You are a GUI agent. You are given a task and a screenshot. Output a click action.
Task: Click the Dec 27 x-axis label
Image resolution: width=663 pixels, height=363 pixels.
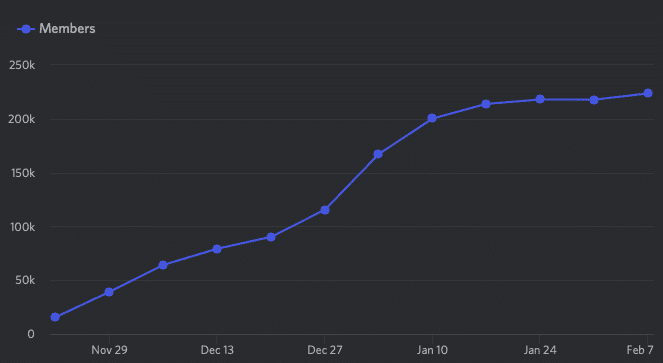click(325, 350)
